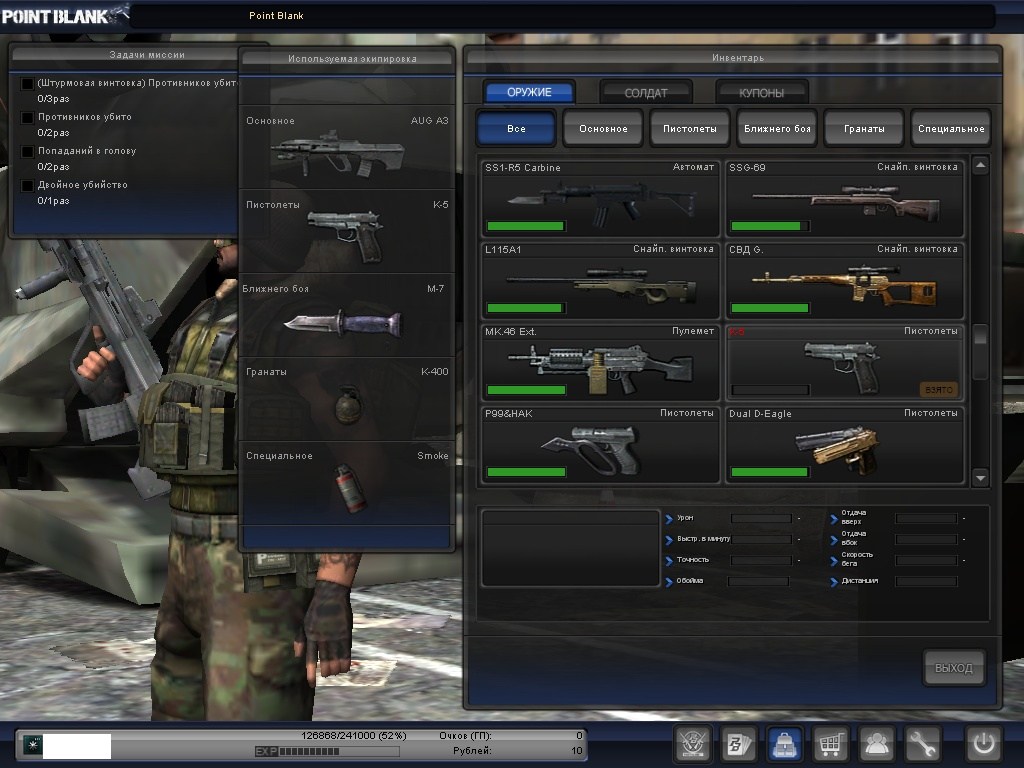Select the L115A1 sniper rifle
The image size is (1024, 768).
(600, 280)
